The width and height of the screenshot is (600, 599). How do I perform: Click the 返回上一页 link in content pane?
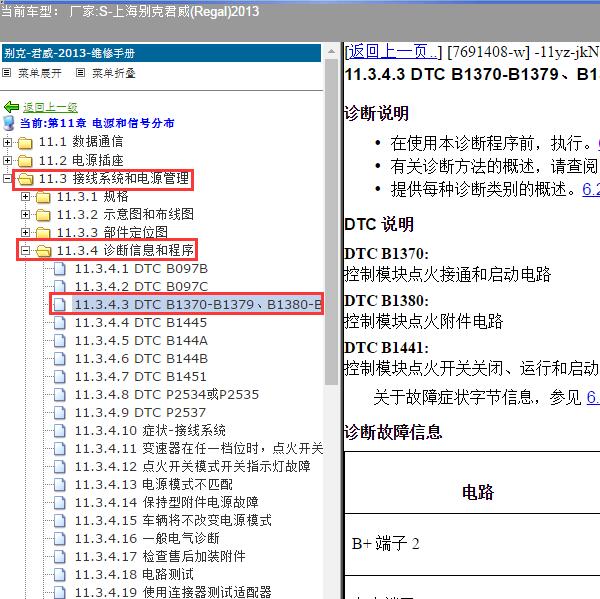click(393, 52)
